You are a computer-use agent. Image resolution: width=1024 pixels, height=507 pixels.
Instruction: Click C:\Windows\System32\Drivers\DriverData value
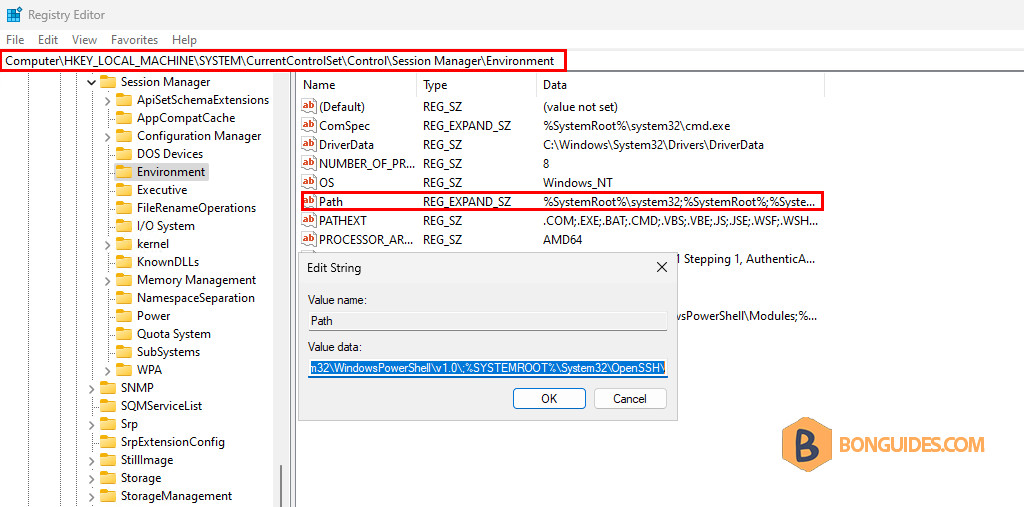pyautogui.click(x=653, y=144)
